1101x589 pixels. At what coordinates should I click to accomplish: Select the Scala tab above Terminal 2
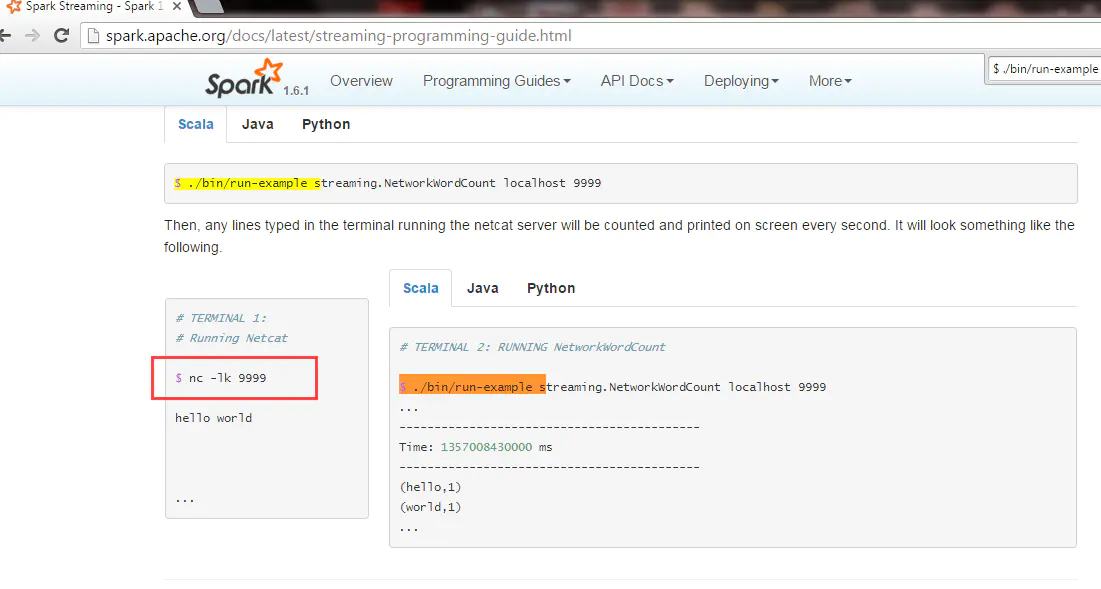pos(420,288)
